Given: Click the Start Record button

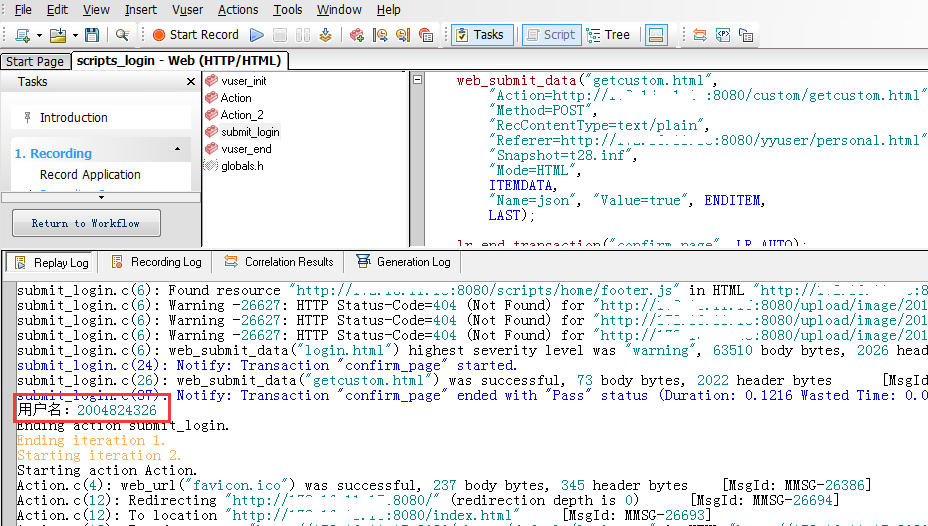Looking at the screenshot, I should 195,34.
